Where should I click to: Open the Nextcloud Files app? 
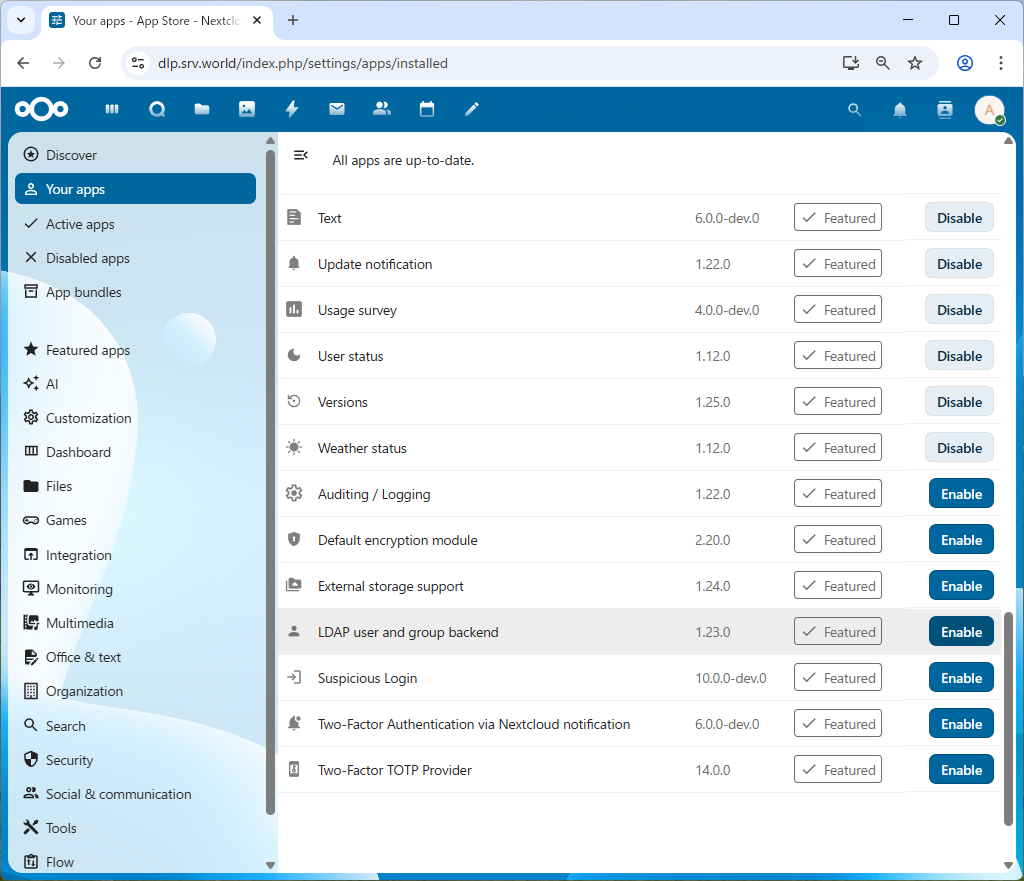click(201, 109)
